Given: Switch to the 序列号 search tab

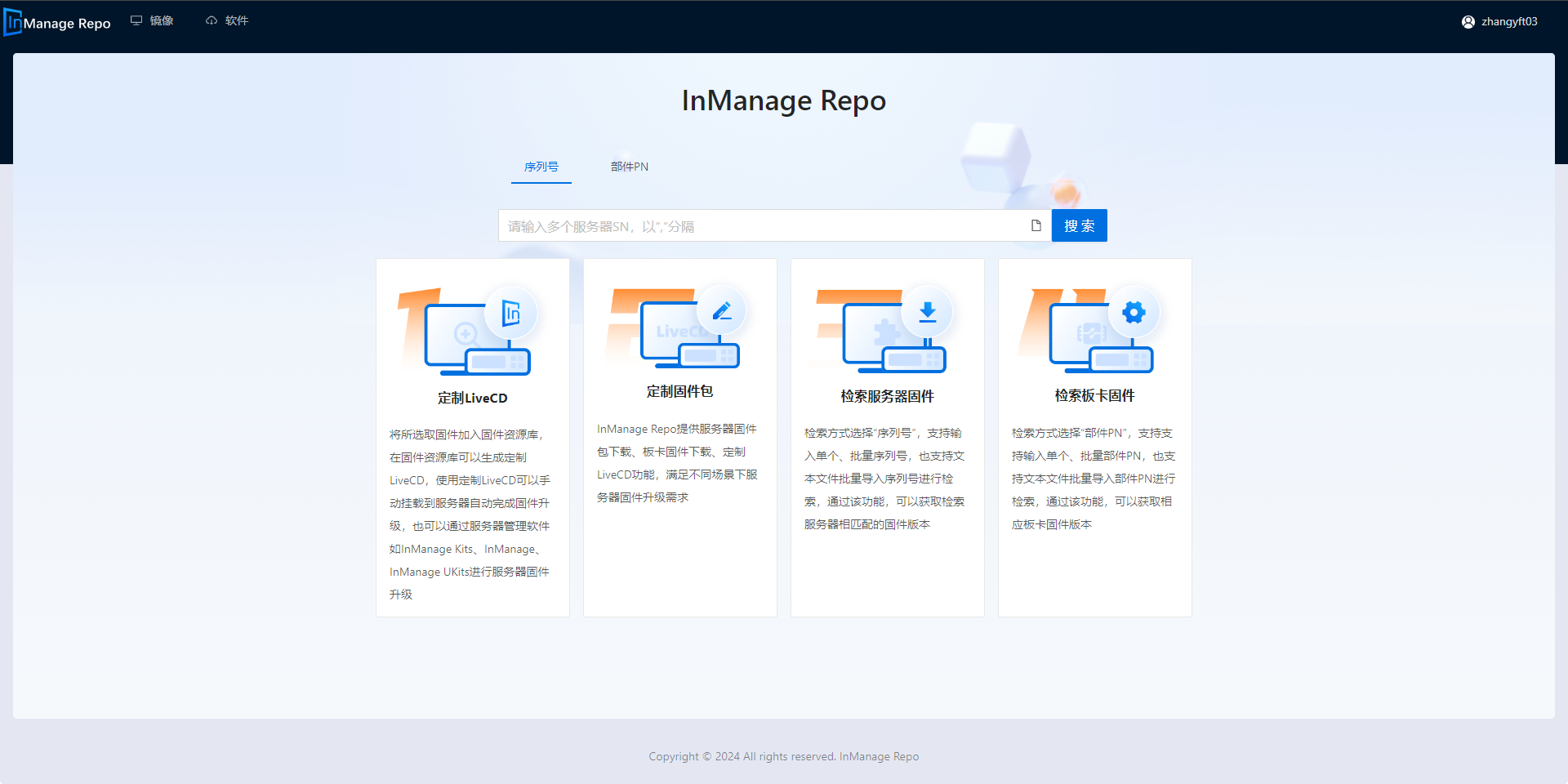Looking at the screenshot, I should (541, 167).
